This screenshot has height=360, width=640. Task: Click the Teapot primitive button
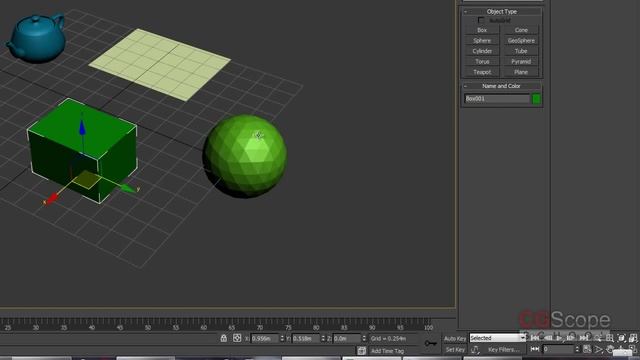482,72
